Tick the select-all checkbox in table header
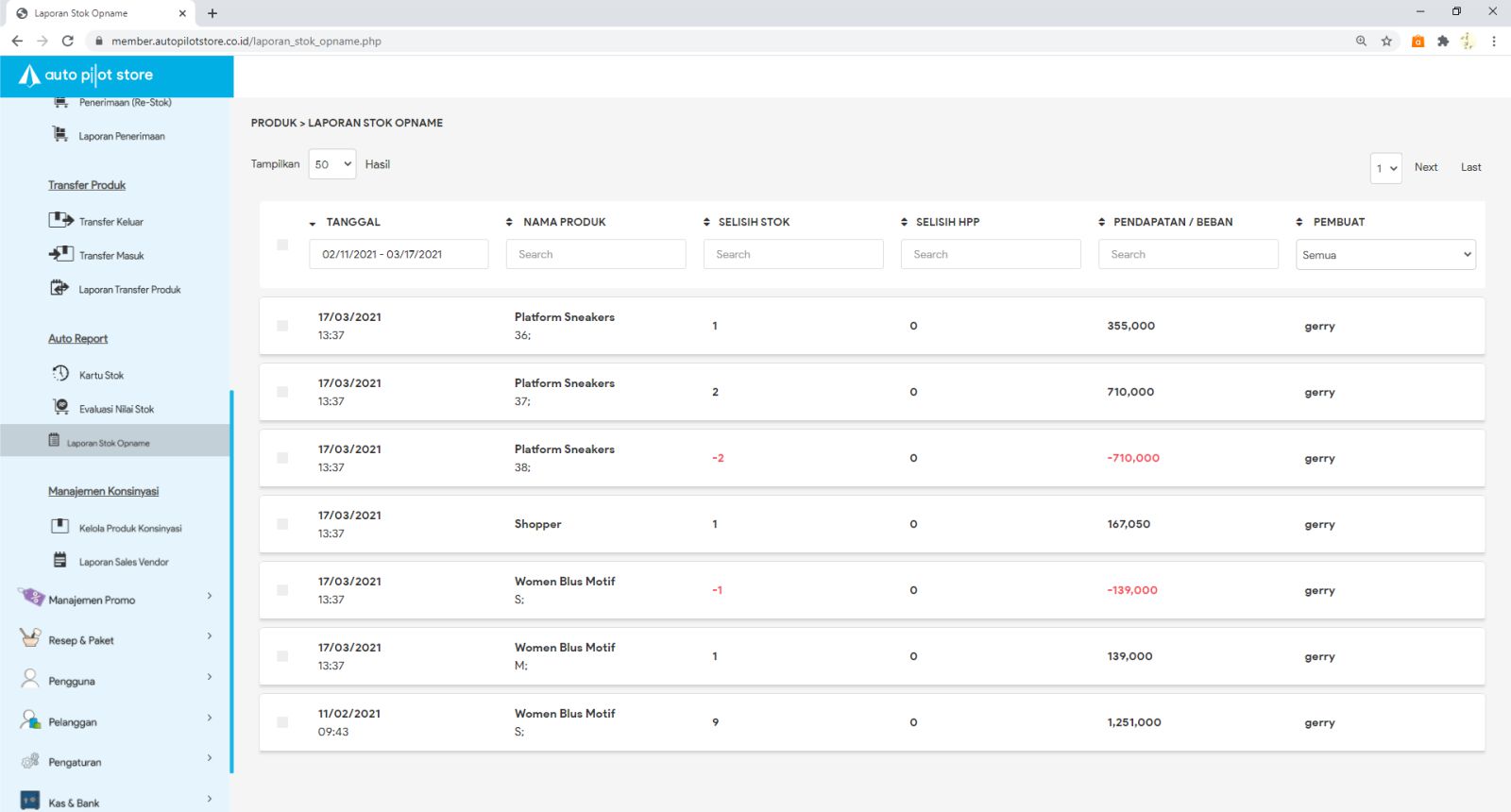Viewport: 1511px width, 812px height. pos(282,245)
